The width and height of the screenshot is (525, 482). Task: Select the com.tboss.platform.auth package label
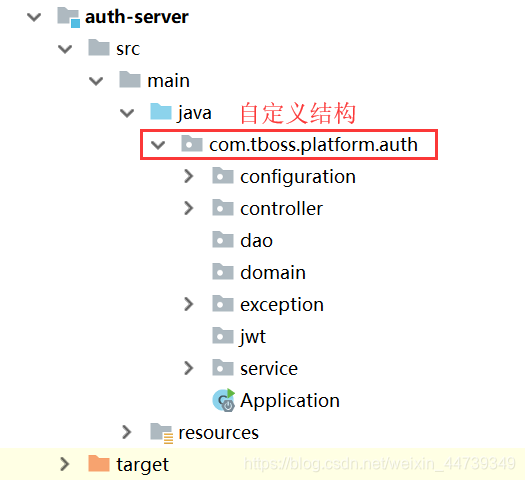coord(313,145)
